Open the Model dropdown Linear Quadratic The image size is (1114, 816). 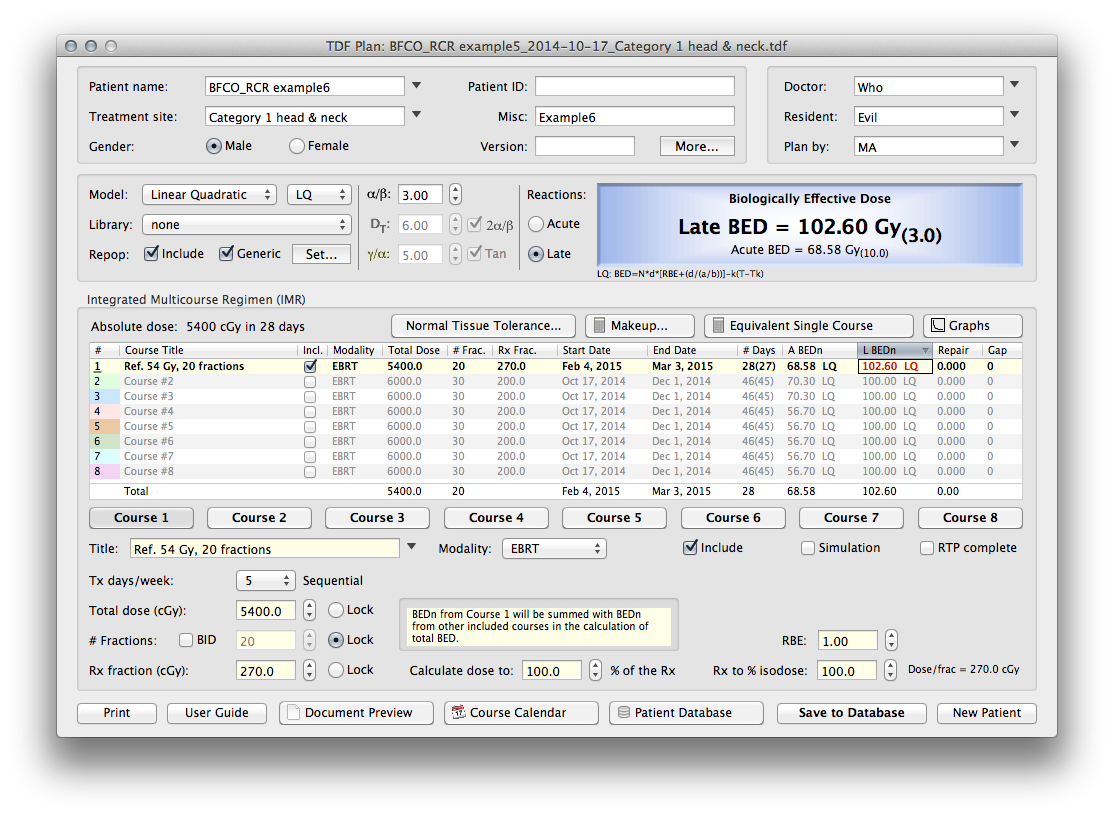[x=209, y=195]
